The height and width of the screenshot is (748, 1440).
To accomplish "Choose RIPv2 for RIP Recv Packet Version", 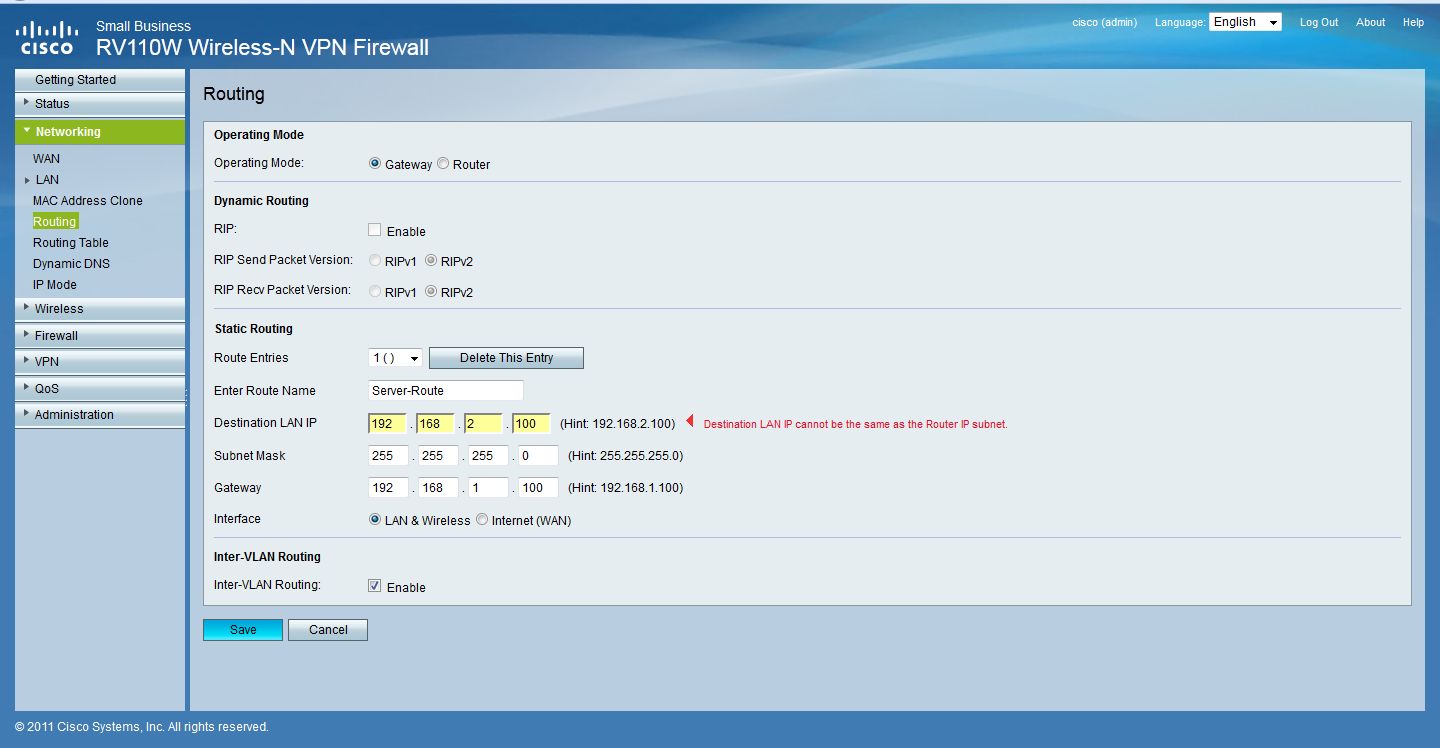I will pyautogui.click(x=431, y=292).
